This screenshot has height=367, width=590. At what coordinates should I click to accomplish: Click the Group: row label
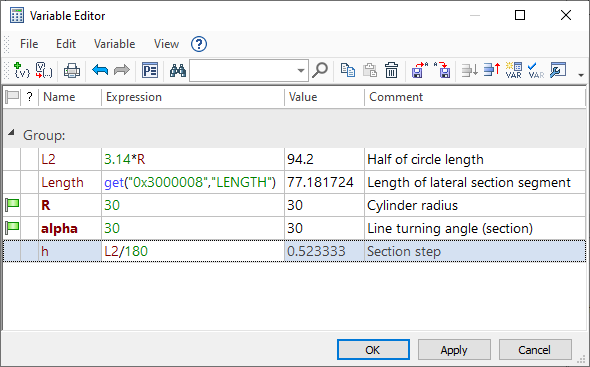coord(44,135)
